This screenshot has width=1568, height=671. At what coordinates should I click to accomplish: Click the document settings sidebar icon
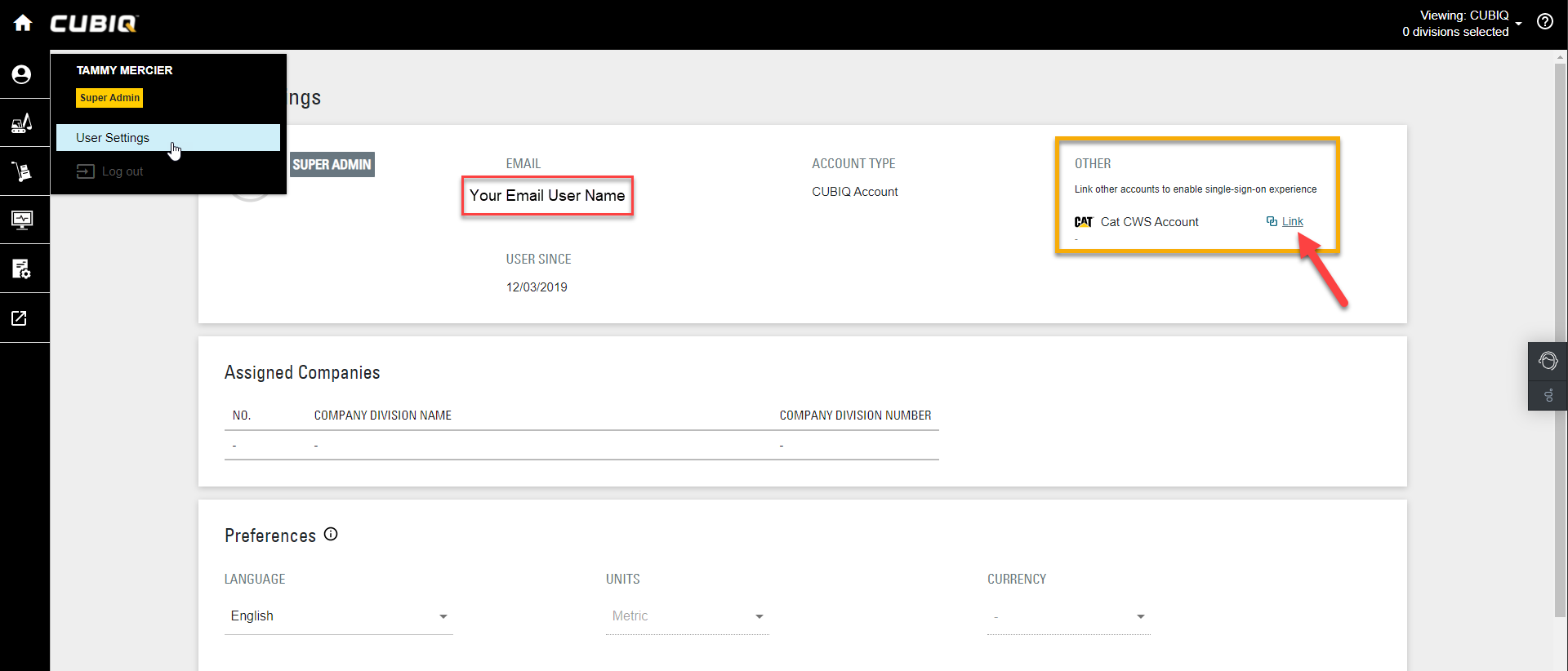[x=22, y=269]
